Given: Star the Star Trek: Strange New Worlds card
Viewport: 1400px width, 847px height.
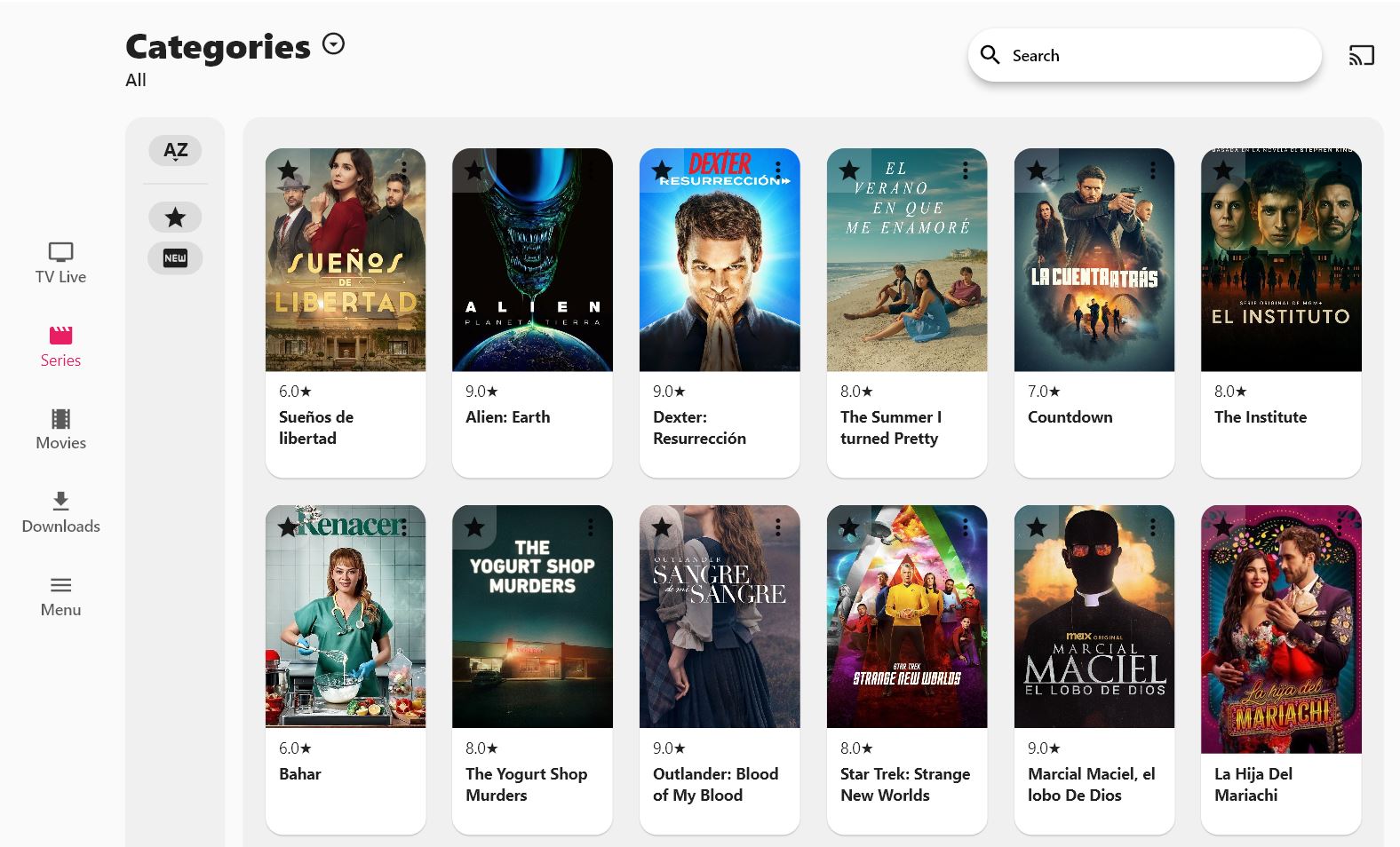Looking at the screenshot, I should (x=849, y=527).
